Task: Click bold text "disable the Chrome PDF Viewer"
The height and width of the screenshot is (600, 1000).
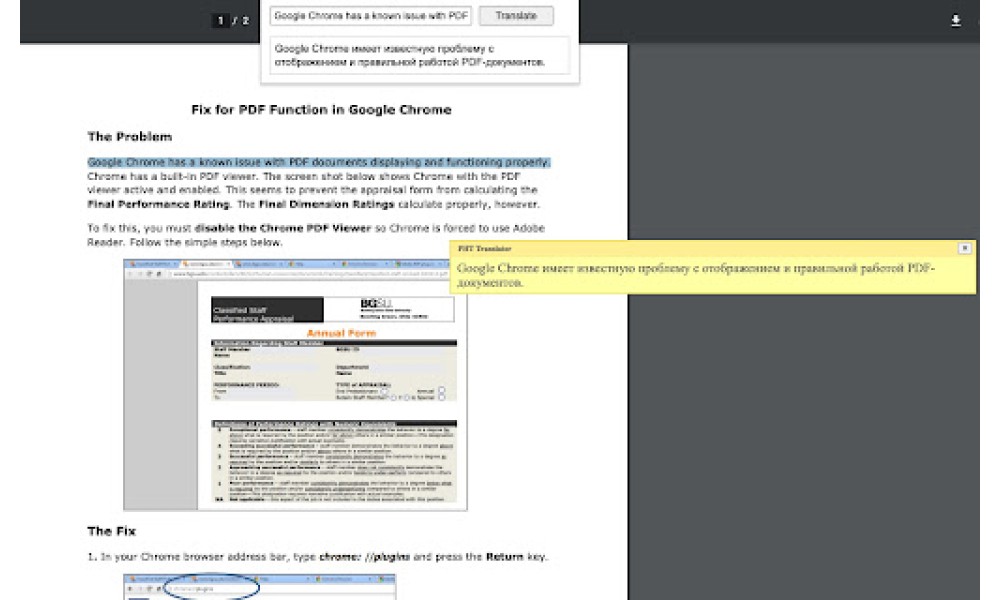Action: pos(283,228)
